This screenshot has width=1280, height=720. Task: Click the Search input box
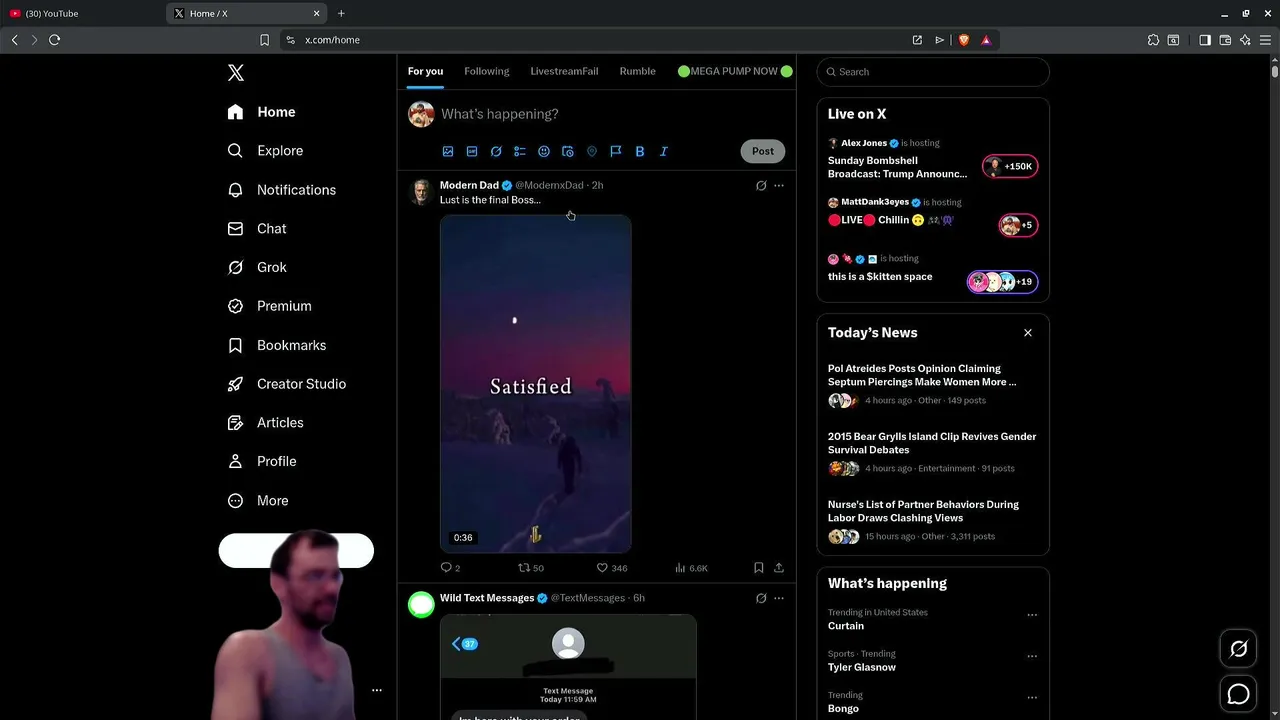click(x=933, y=72)
